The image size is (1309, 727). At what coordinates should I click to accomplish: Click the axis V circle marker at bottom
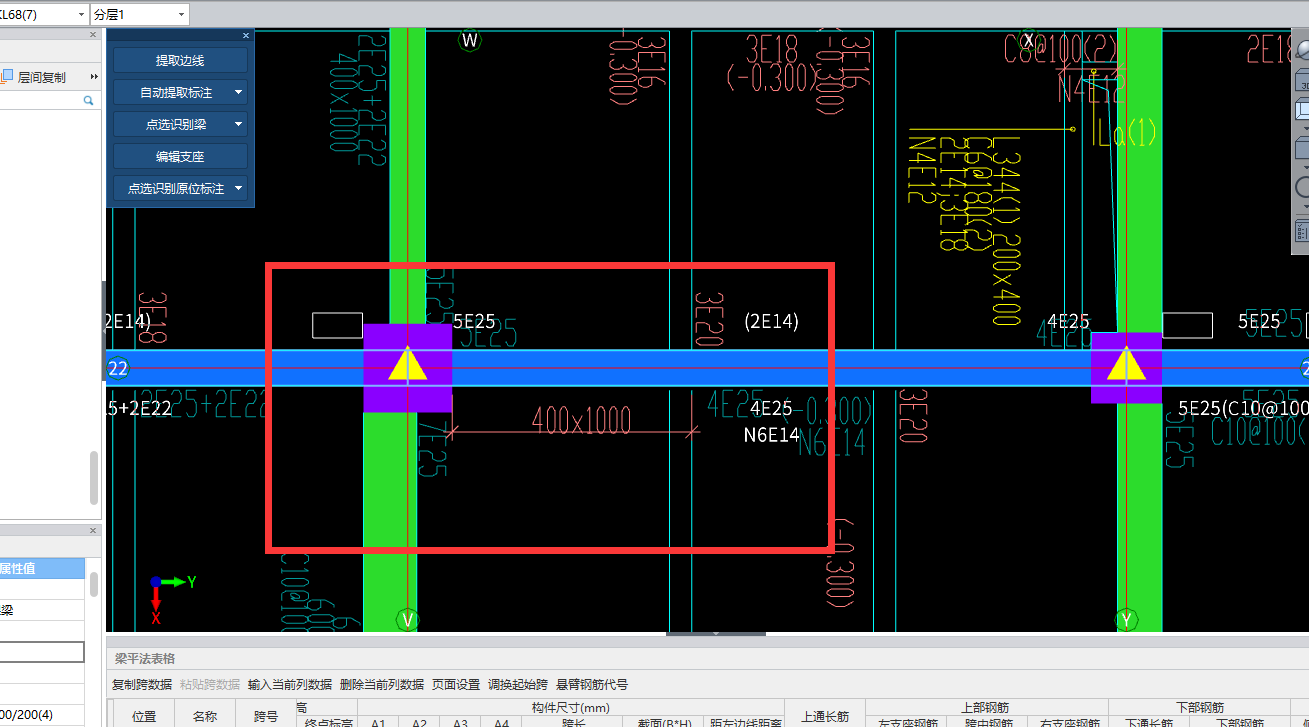click(407, 619)
